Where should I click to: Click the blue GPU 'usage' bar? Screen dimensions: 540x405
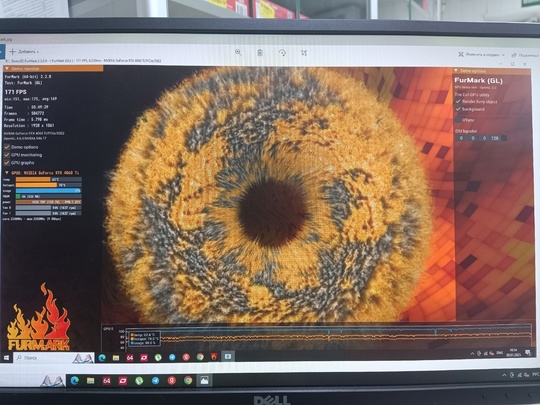49,190
